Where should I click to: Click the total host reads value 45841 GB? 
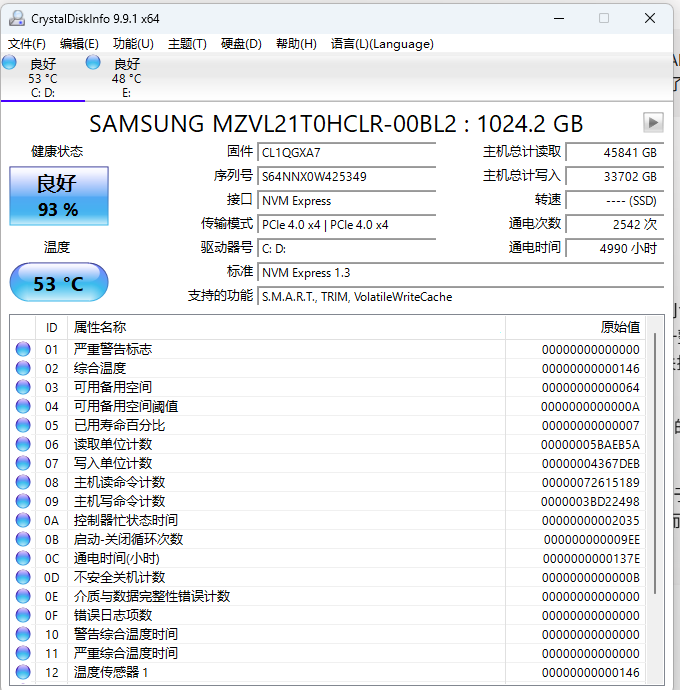click(615, 153)
